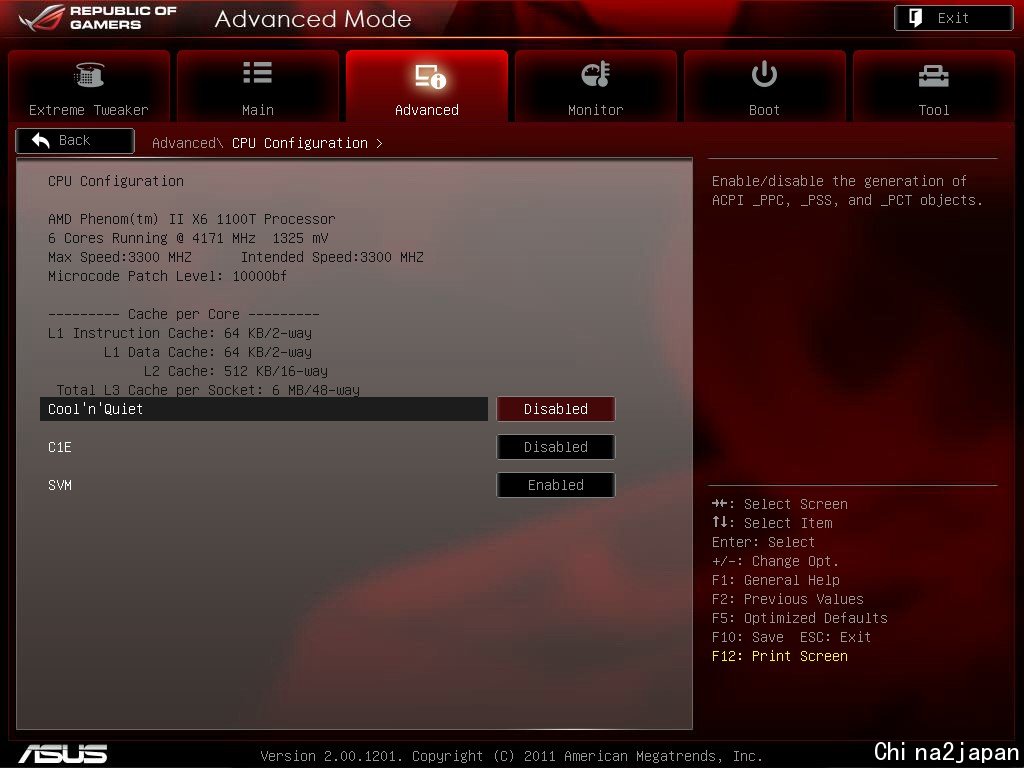Switch to the Main tab
Viewport: 1024px width, 768px height.
click(258, 86)
